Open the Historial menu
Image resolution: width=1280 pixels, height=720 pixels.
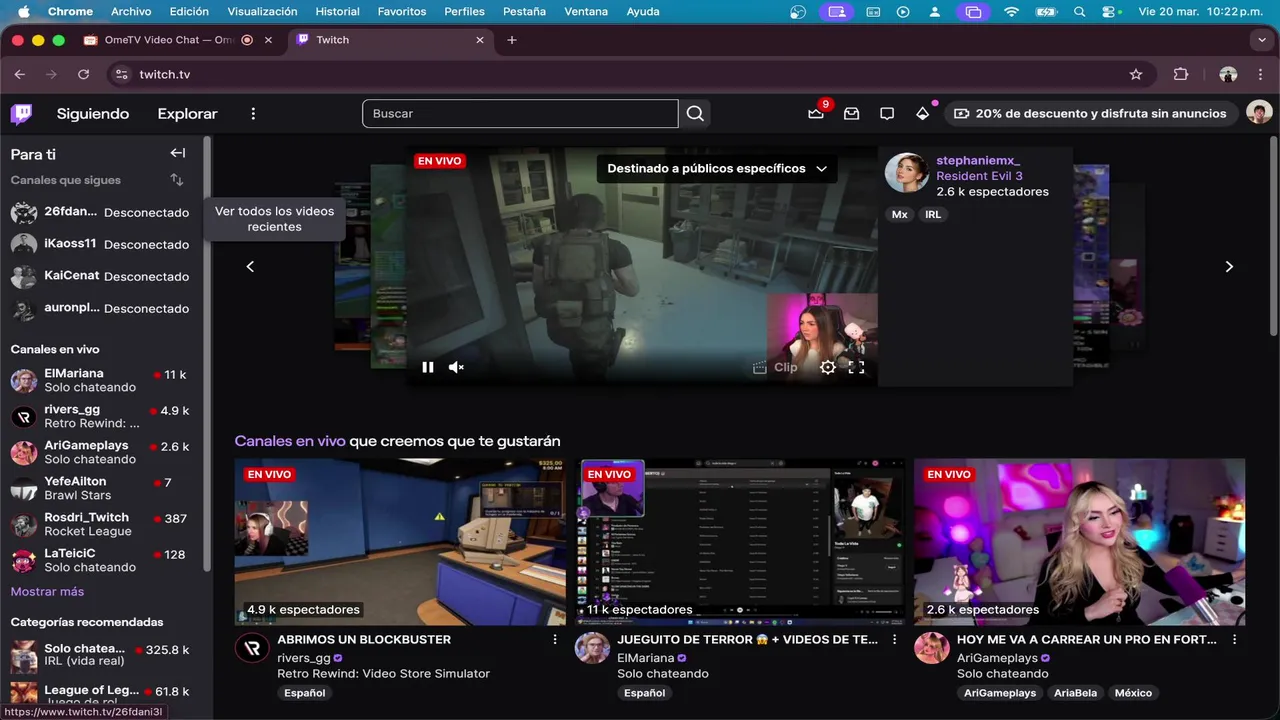tap(337, 12)
